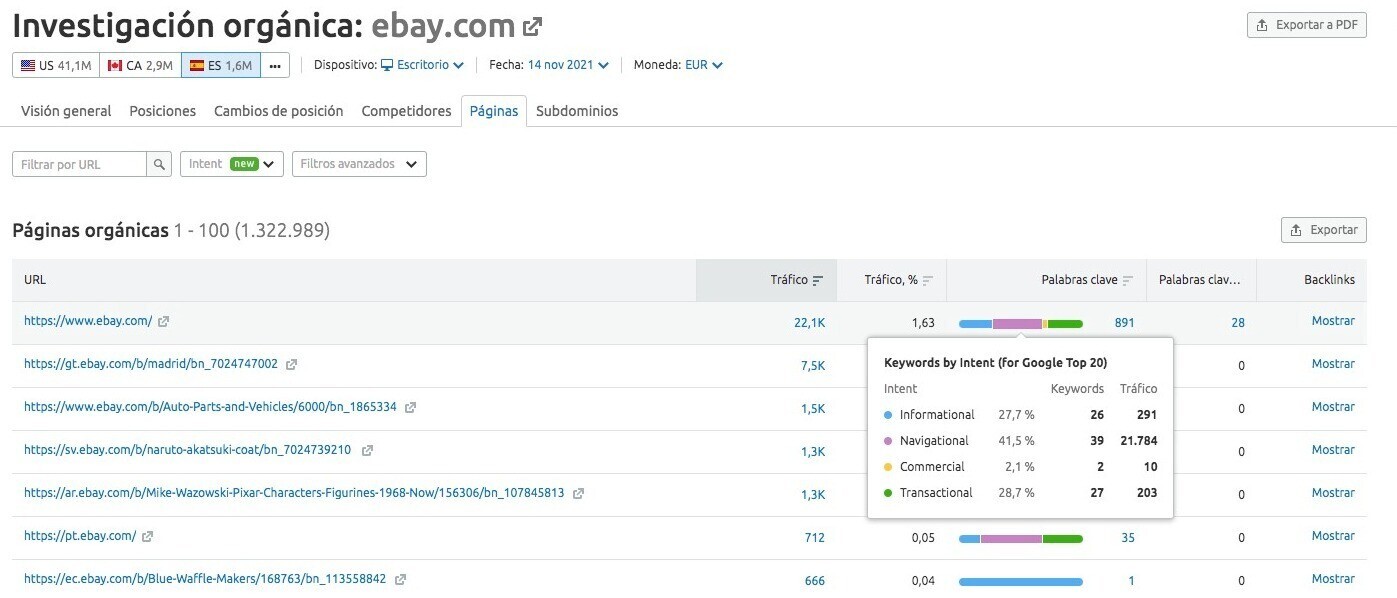Viewport: 1397px width, 598px height.
Task: Sort by Tráfico column sort icon
Action: point(818,281)
